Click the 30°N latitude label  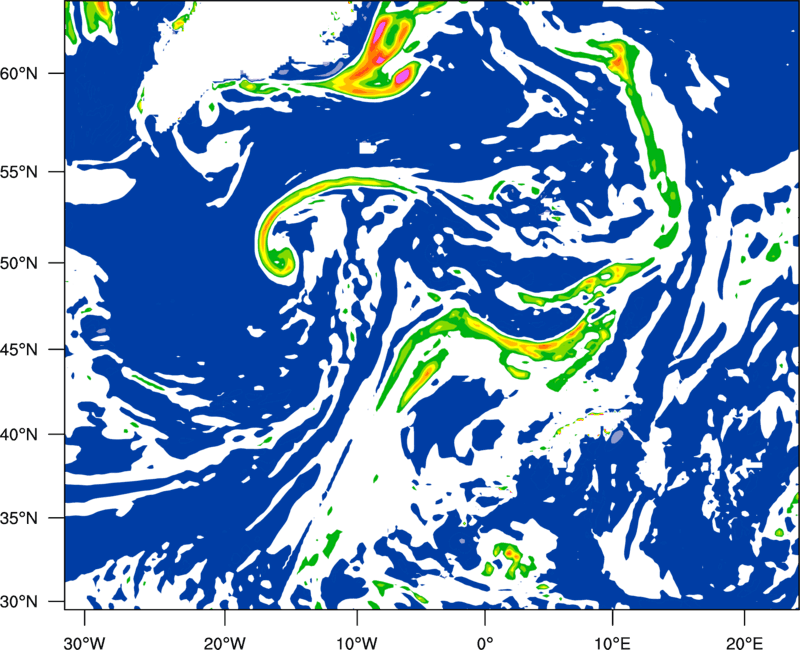pos(19,602)
